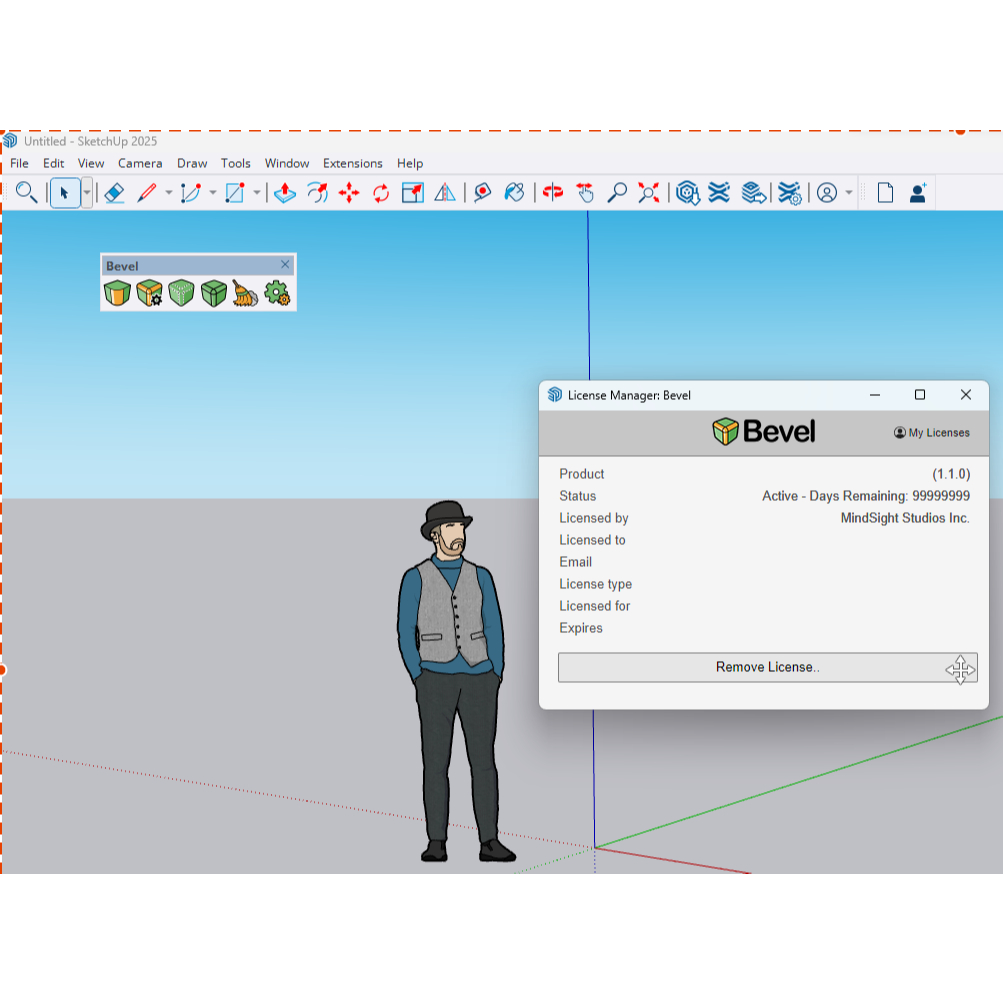Choose the Arc drawing tool
Image resolution: width=1003 pixels, height=1003 pixels.
pyautogui.click(x=191, y=193)
